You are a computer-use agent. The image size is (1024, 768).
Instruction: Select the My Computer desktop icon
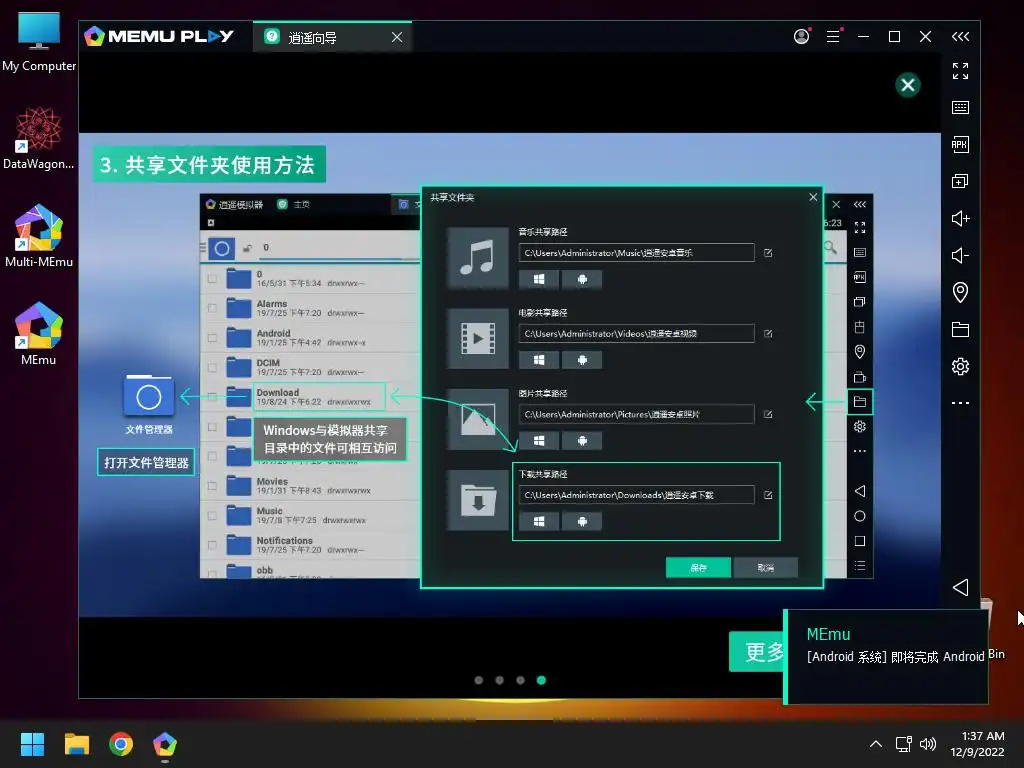tap(39, 42)
